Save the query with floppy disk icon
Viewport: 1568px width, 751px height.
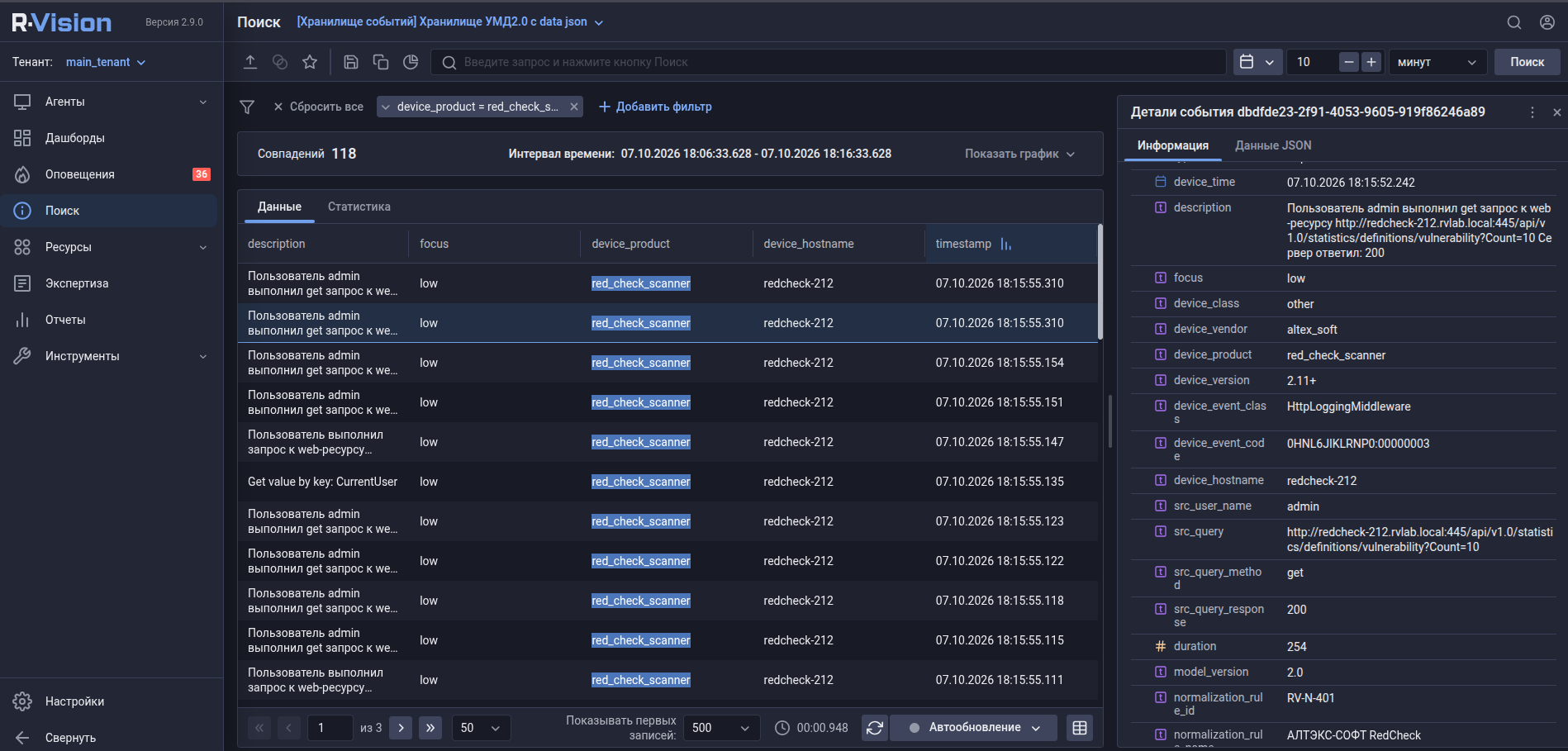tap(351, 62)
